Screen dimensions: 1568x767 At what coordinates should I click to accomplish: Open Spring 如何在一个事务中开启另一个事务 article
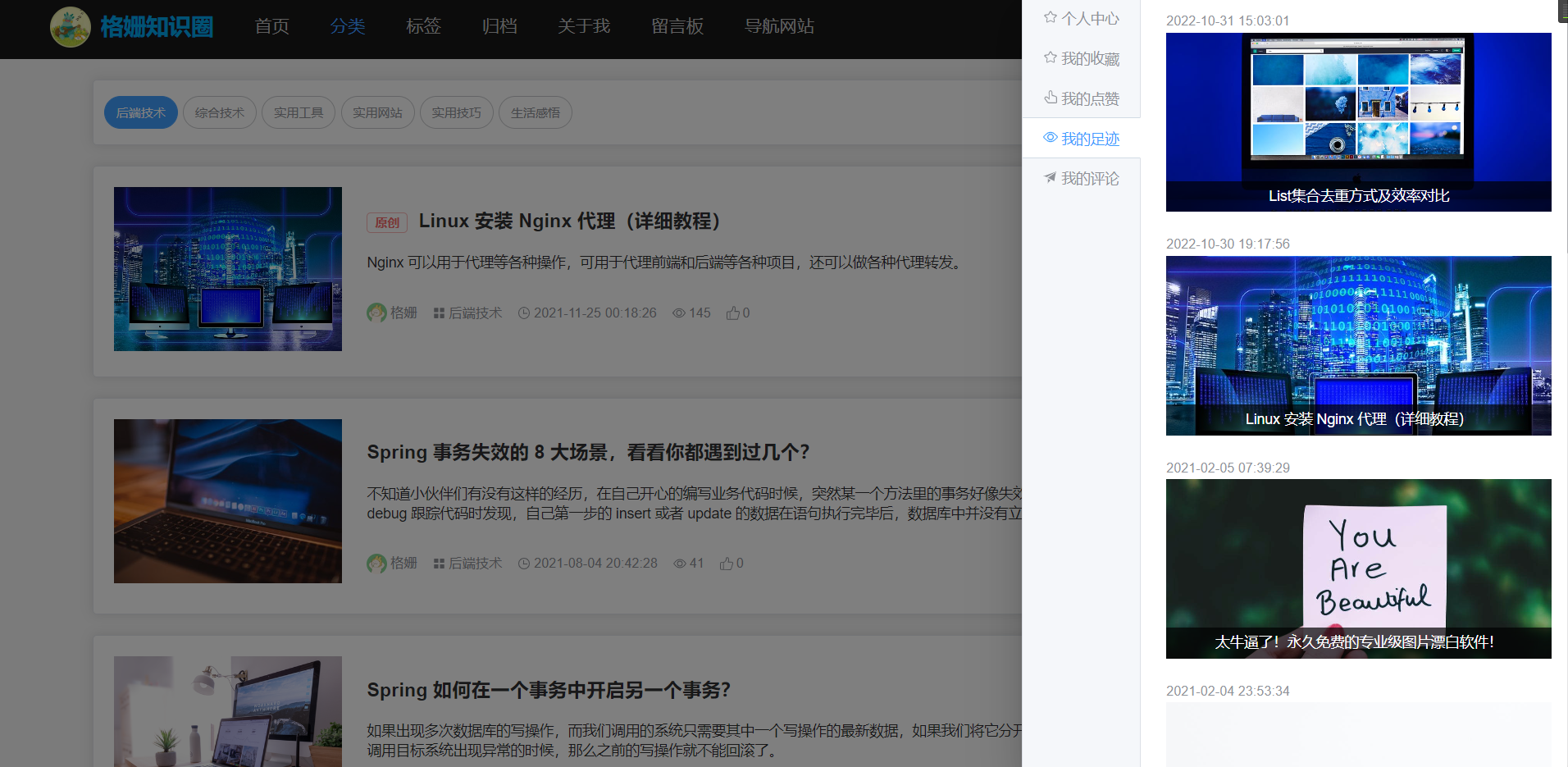(549, 691)
